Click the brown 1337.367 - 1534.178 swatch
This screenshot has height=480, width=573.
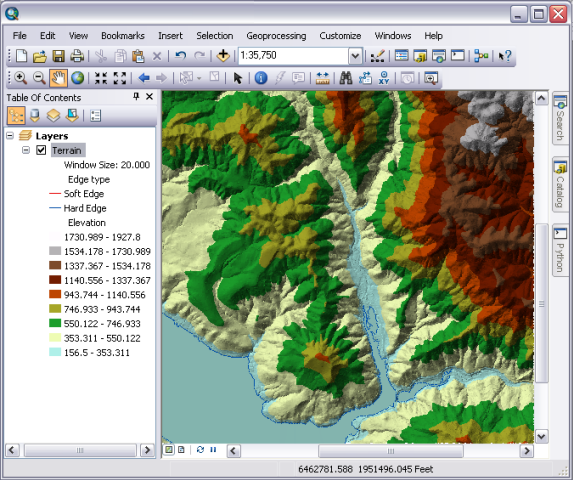(55, 266)
